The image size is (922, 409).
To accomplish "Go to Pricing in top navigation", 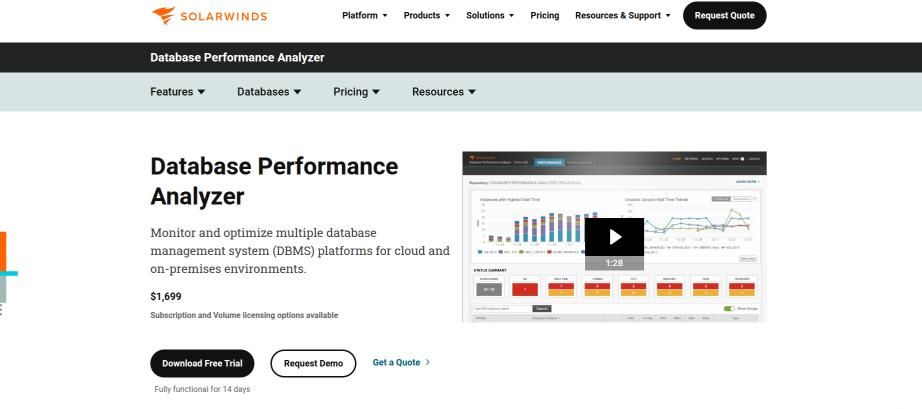I will tap(544, 15).
